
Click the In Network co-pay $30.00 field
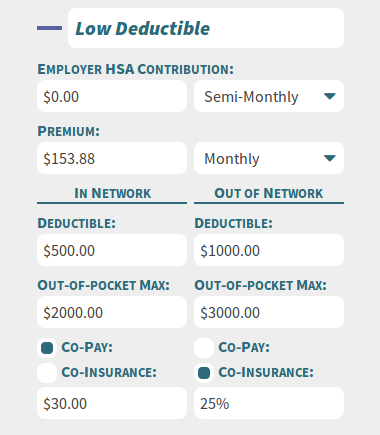[x=112, y=403]
